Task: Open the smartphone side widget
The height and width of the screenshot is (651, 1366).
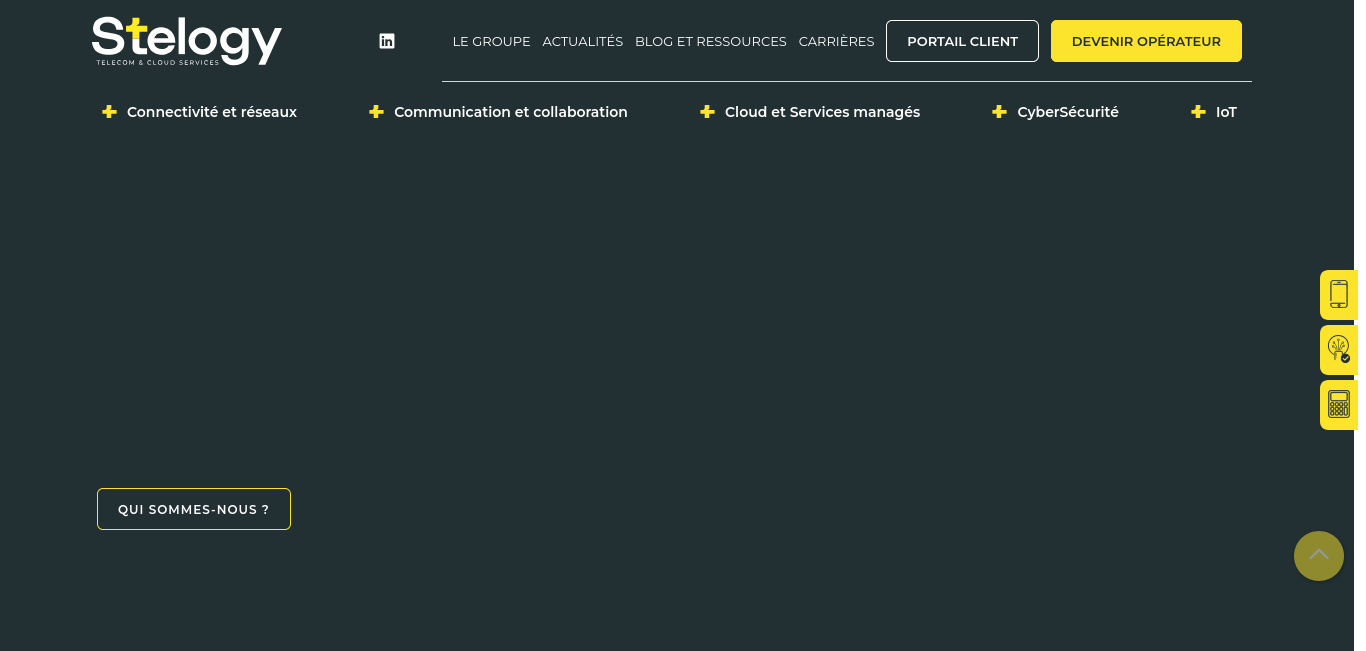Action: pyautogui.click(x=1339, y=295)
